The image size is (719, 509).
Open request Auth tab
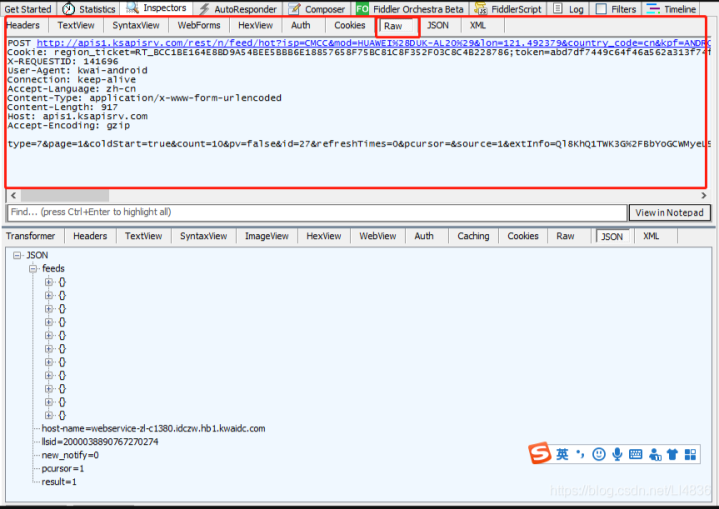pyautogui.click(x=301, y=25)
